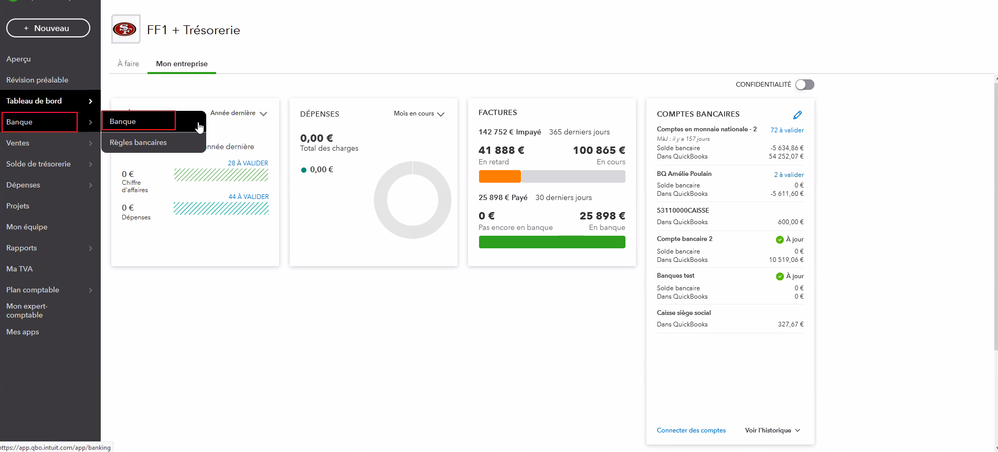This screenshot has width=998, height=452.
Task: Click the green En banque paid bar
Action: 552,242
